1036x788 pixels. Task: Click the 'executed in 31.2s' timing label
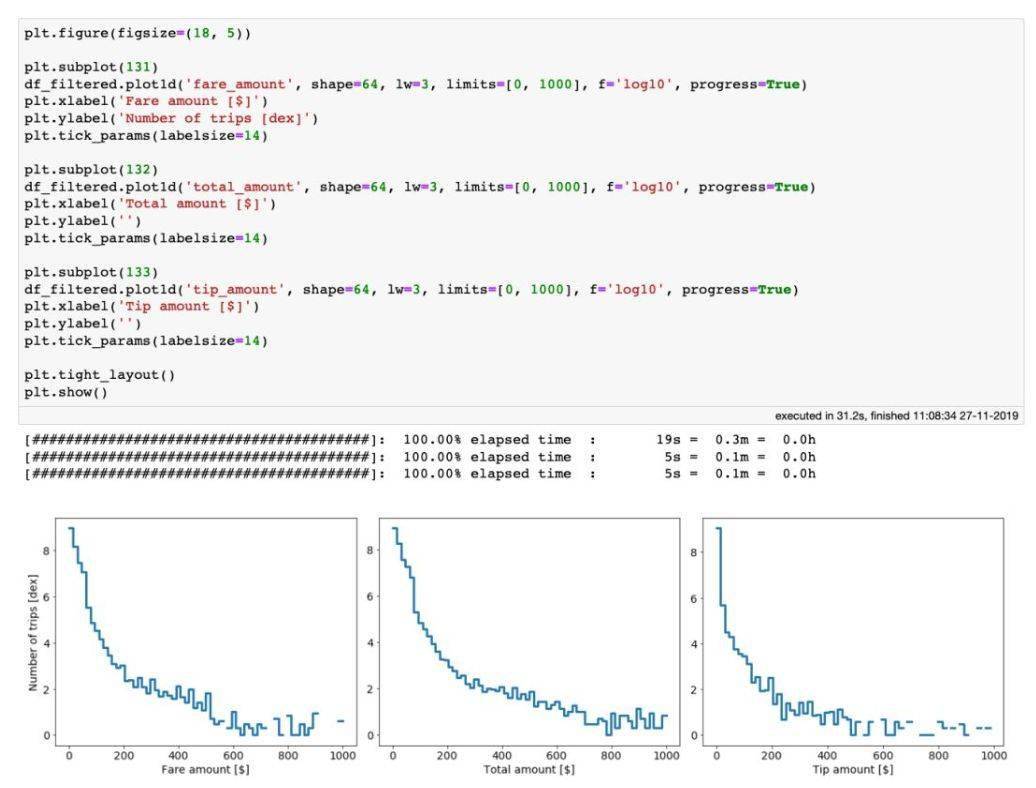pos(897,415)
